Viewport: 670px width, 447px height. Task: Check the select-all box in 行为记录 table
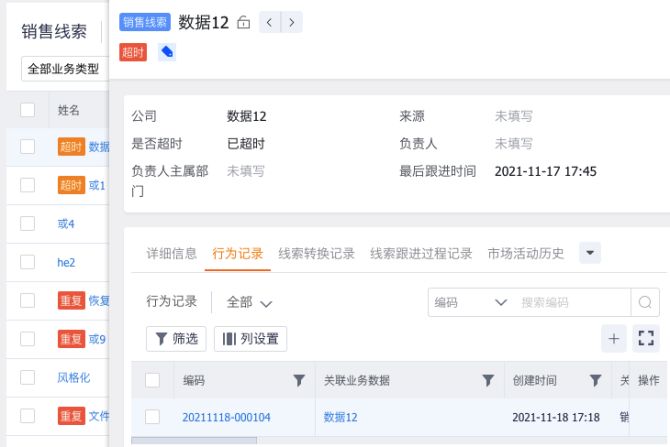pos(153,380)
